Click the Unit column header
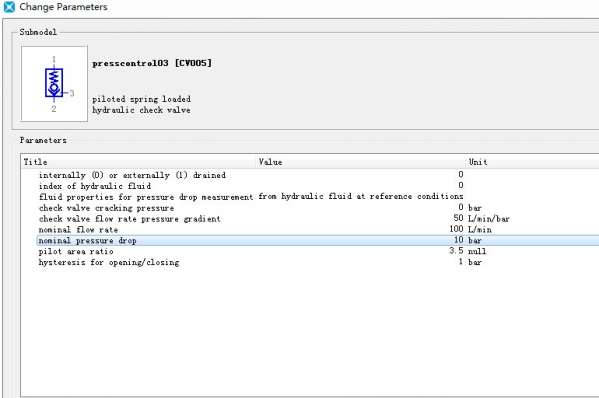Screen dimensions: 599x398 coord(478,162)
